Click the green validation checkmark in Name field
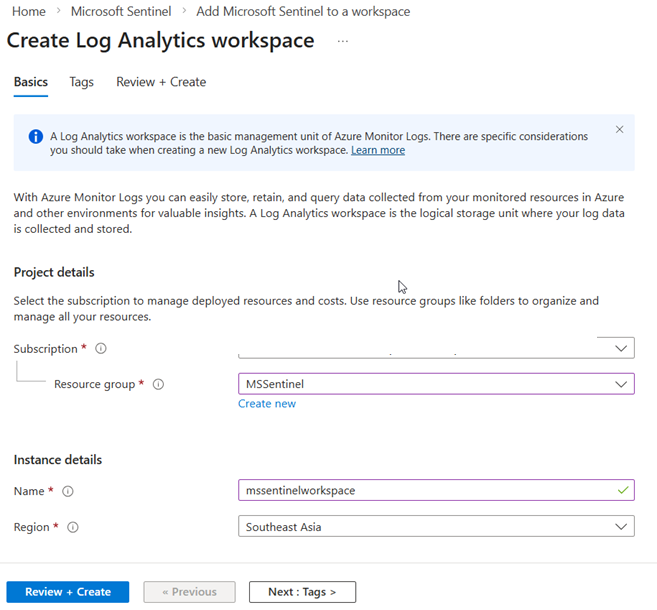657x610 pixels. tap(623, 490)
